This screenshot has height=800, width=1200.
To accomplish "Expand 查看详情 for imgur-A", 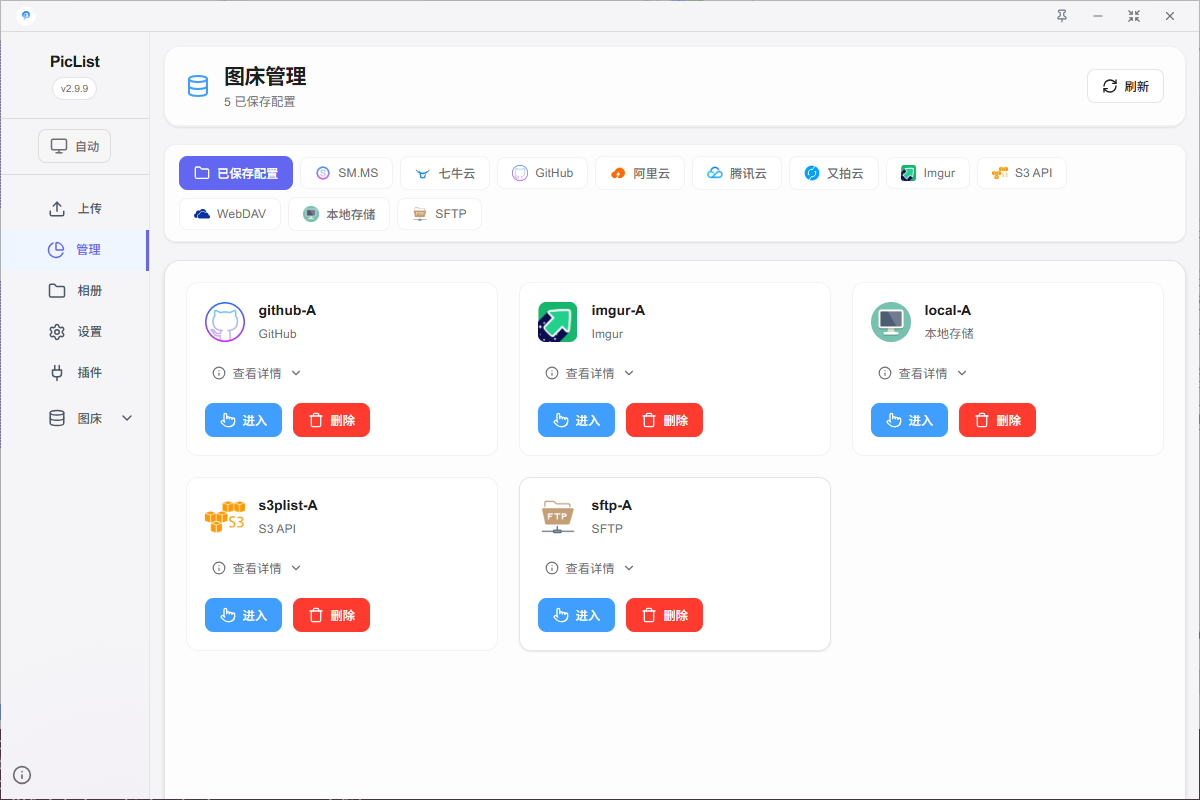I will [590, 373].
